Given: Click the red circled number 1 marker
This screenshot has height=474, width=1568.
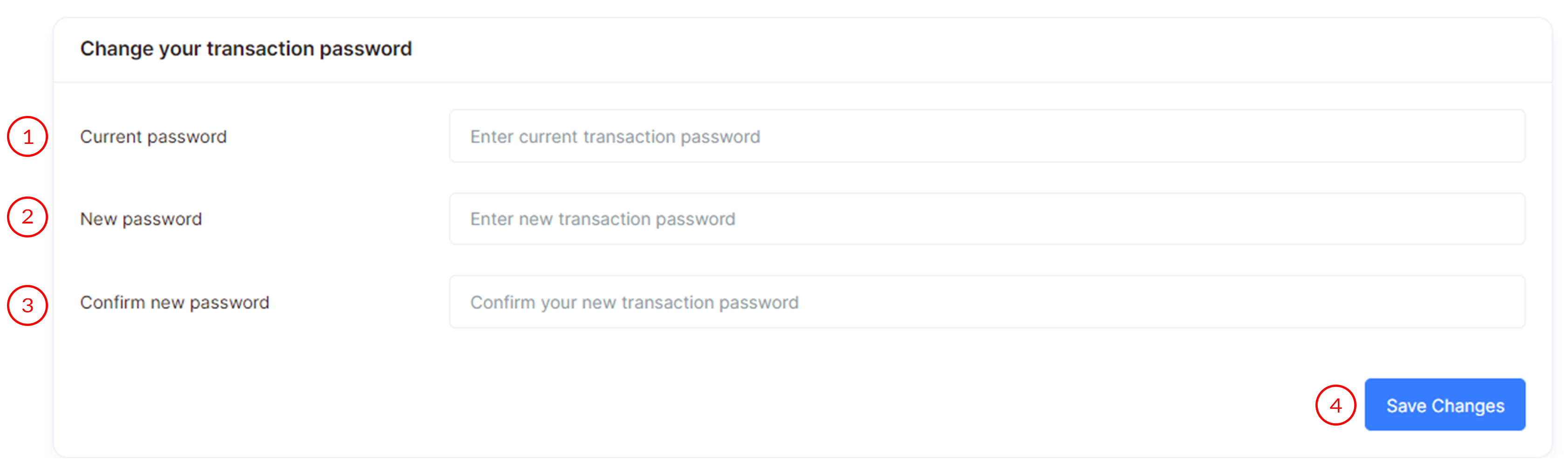Looking at the screenshot, I should click(x=27, y=137).
